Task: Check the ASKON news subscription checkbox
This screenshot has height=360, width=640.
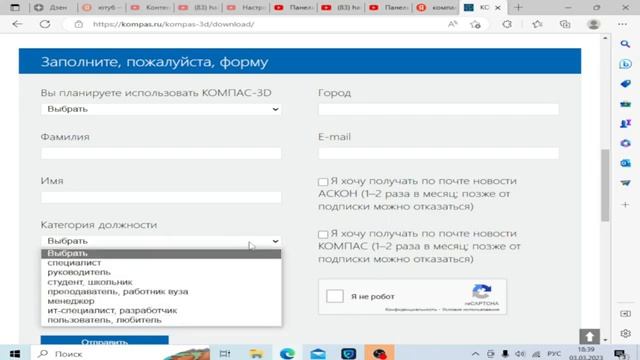Action: (x=323, y=182)
